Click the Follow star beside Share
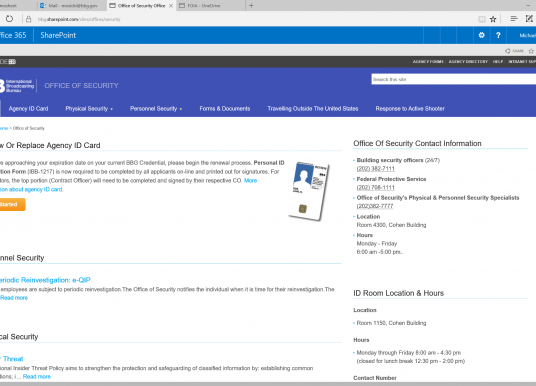The image size is (536, 386). [x=531, y=51]
